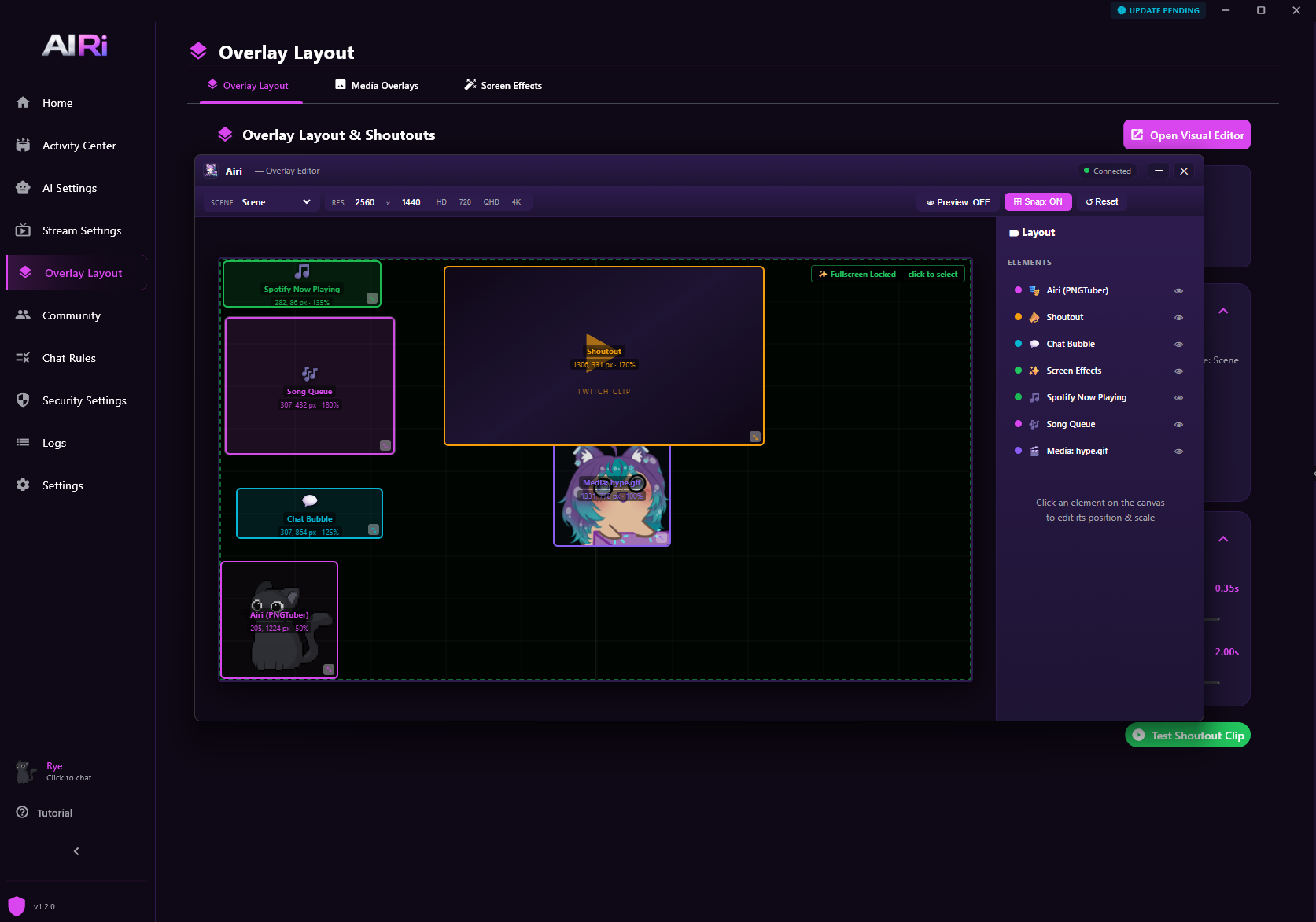
Task: Click the Chat Bubble speech icon in Elements
Action: click(1034, 344)
